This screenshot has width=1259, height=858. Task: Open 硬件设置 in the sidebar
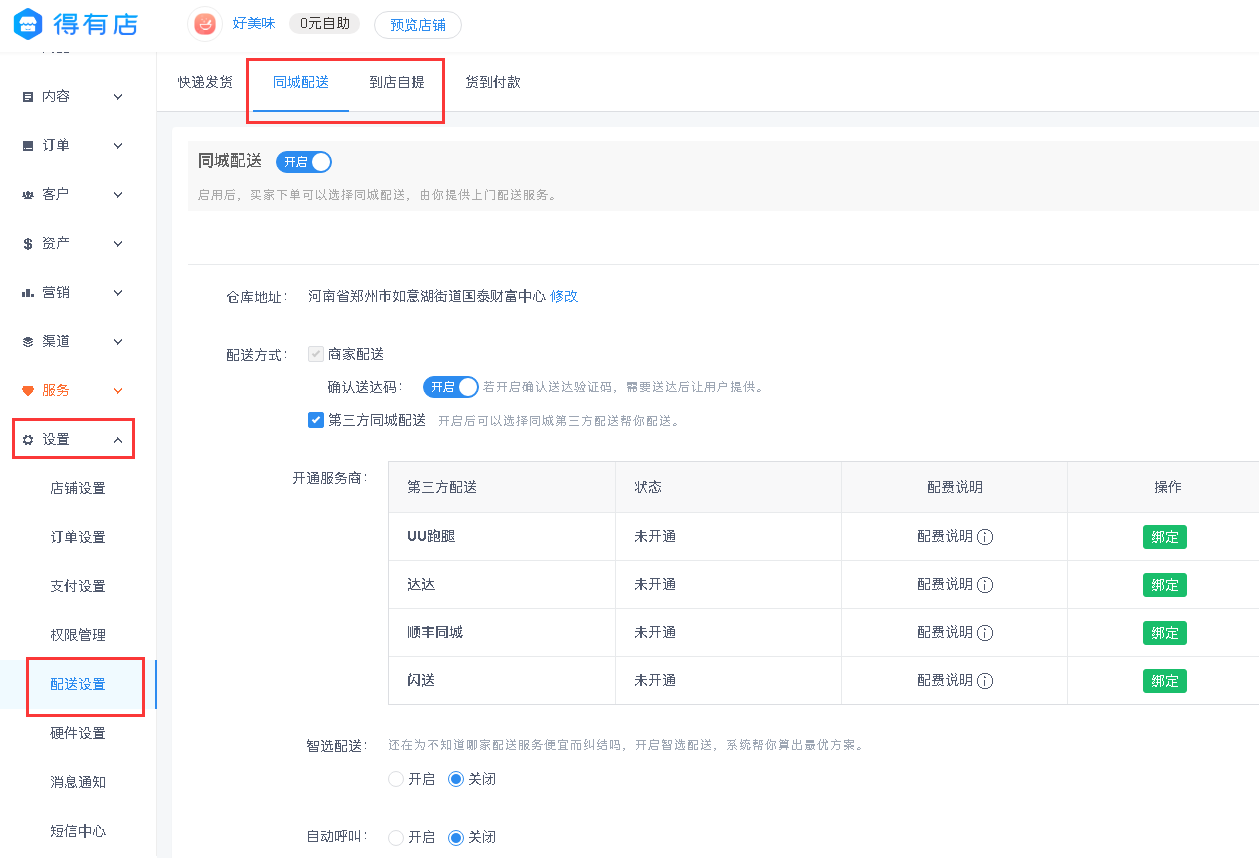point(78,734)
